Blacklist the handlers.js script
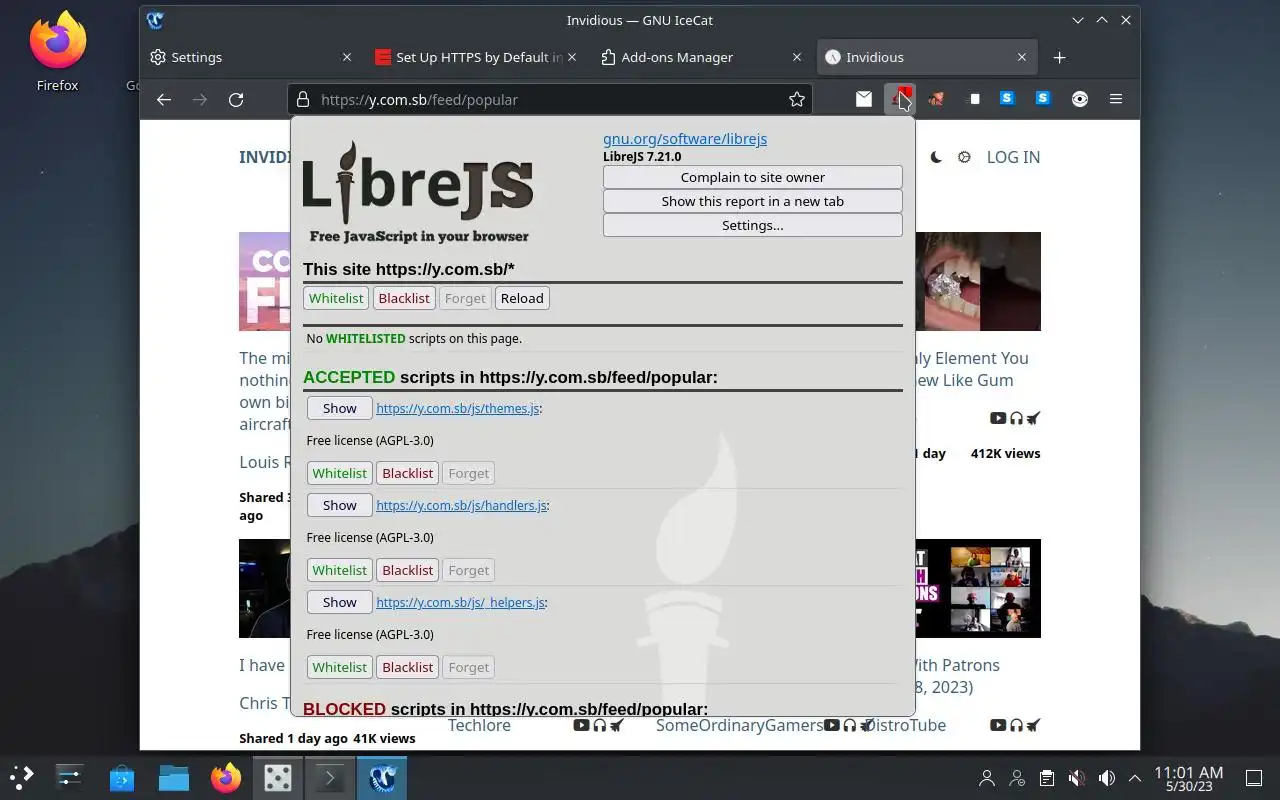This screenshot has width=1280, height=800. 408,570
